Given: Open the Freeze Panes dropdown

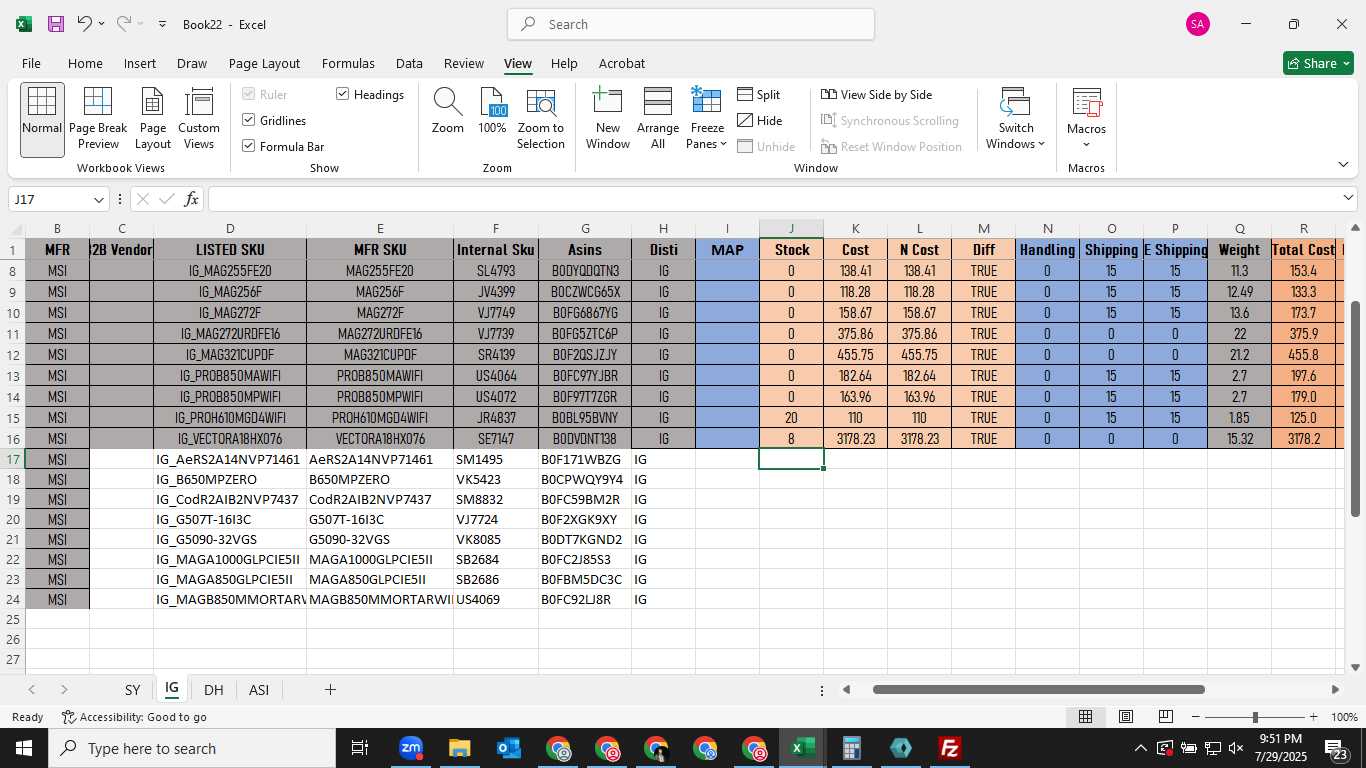Looking at the screenshot, I should [x=707, y=119].
